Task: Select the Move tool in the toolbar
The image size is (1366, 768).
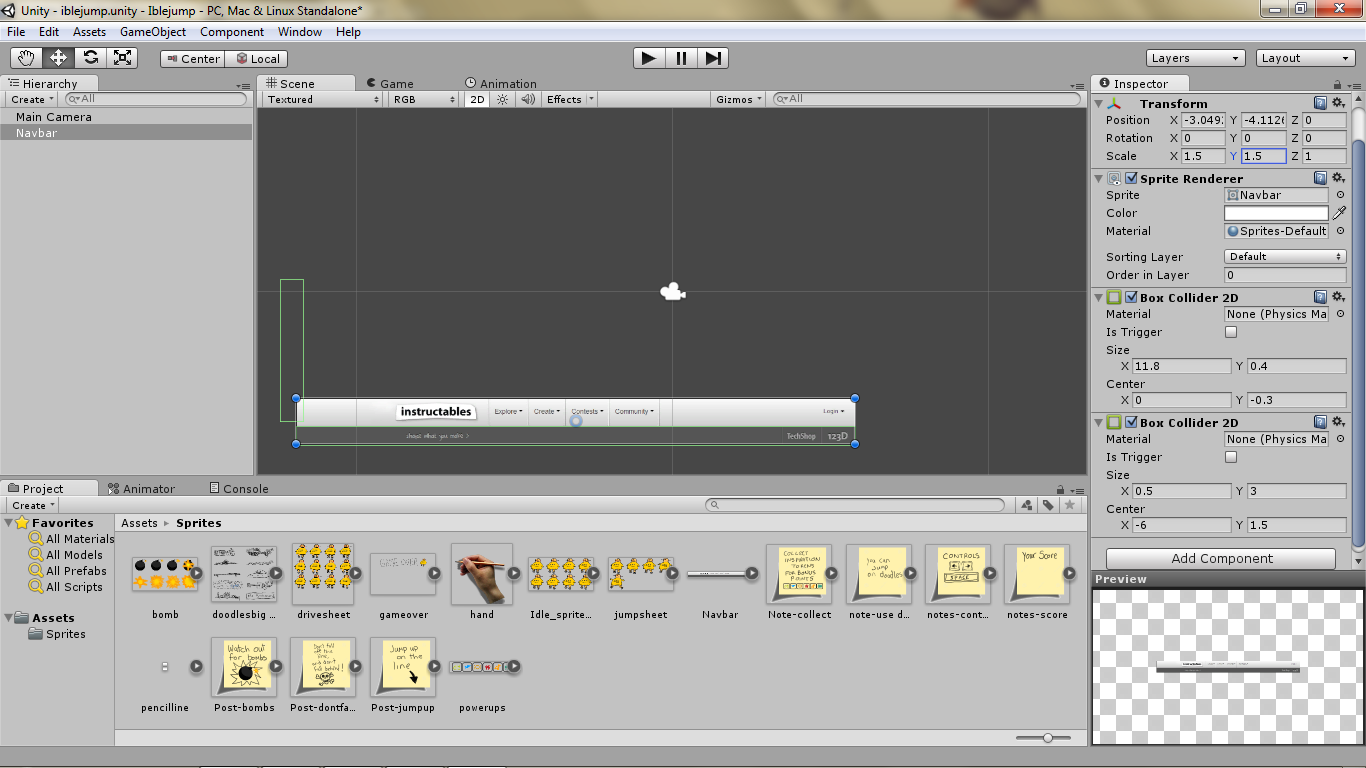Action: 57,57
